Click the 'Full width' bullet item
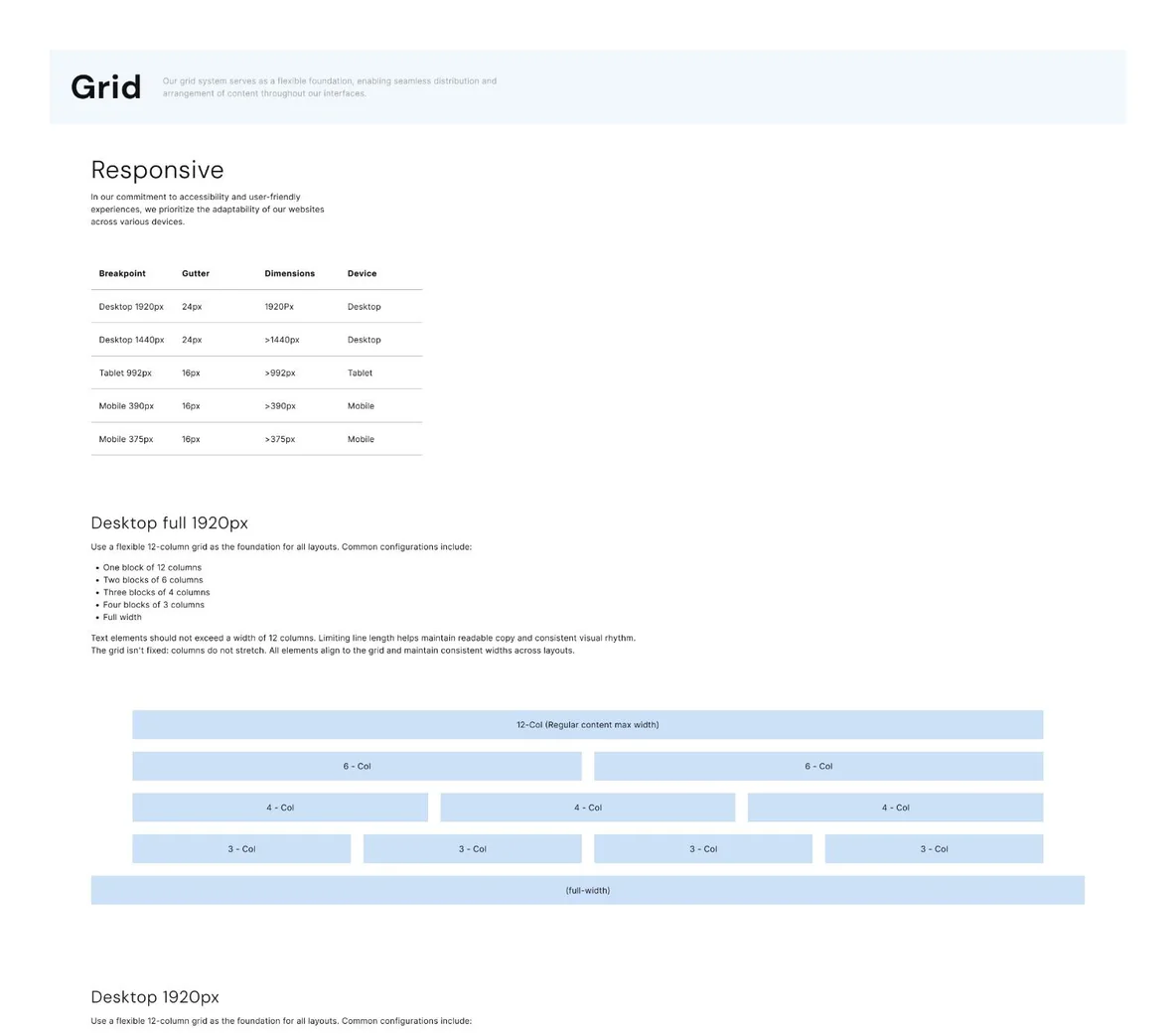The image size is (1176, 1034). 122,617
